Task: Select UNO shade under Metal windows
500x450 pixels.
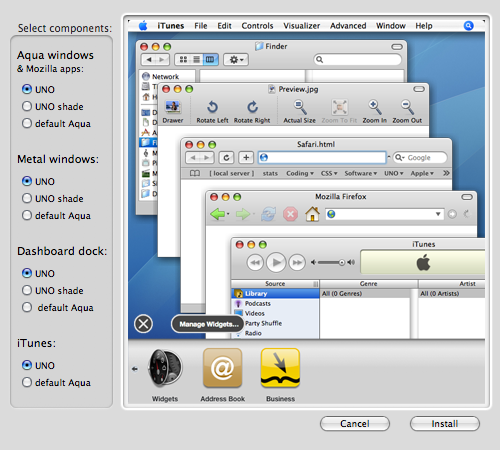Action: tap(27, 198)
